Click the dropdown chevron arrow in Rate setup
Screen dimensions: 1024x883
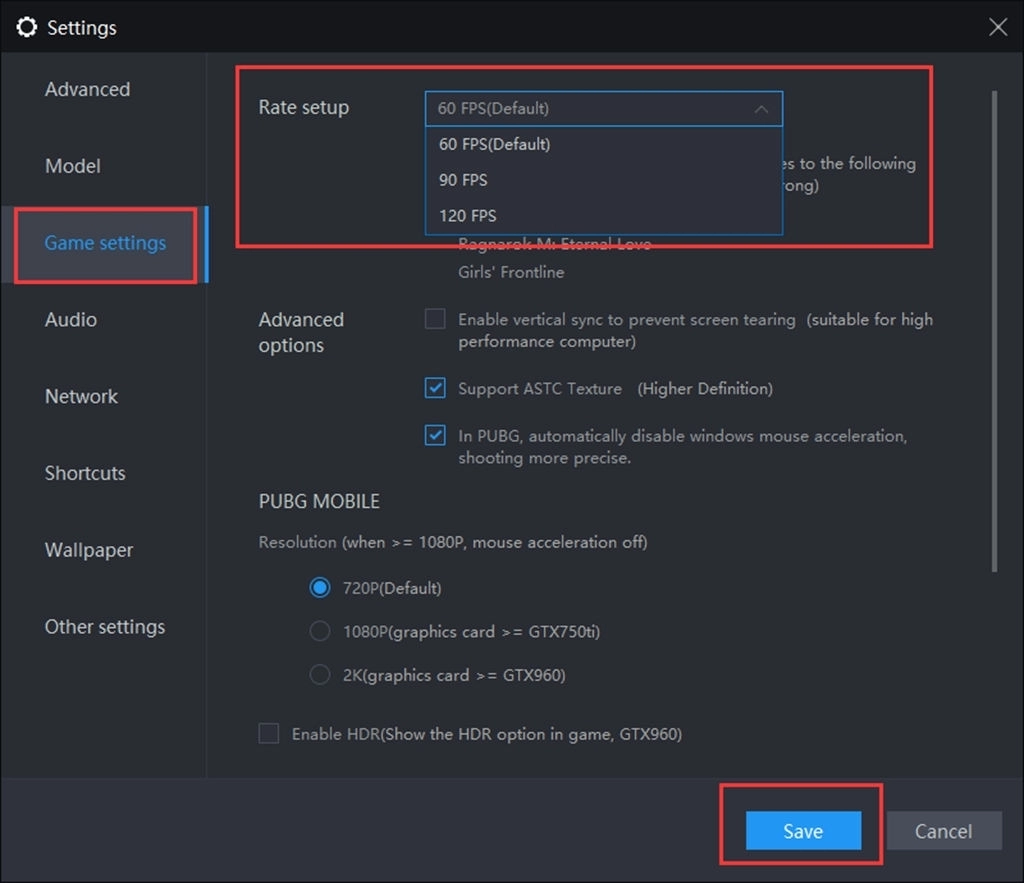pos(761,109)
